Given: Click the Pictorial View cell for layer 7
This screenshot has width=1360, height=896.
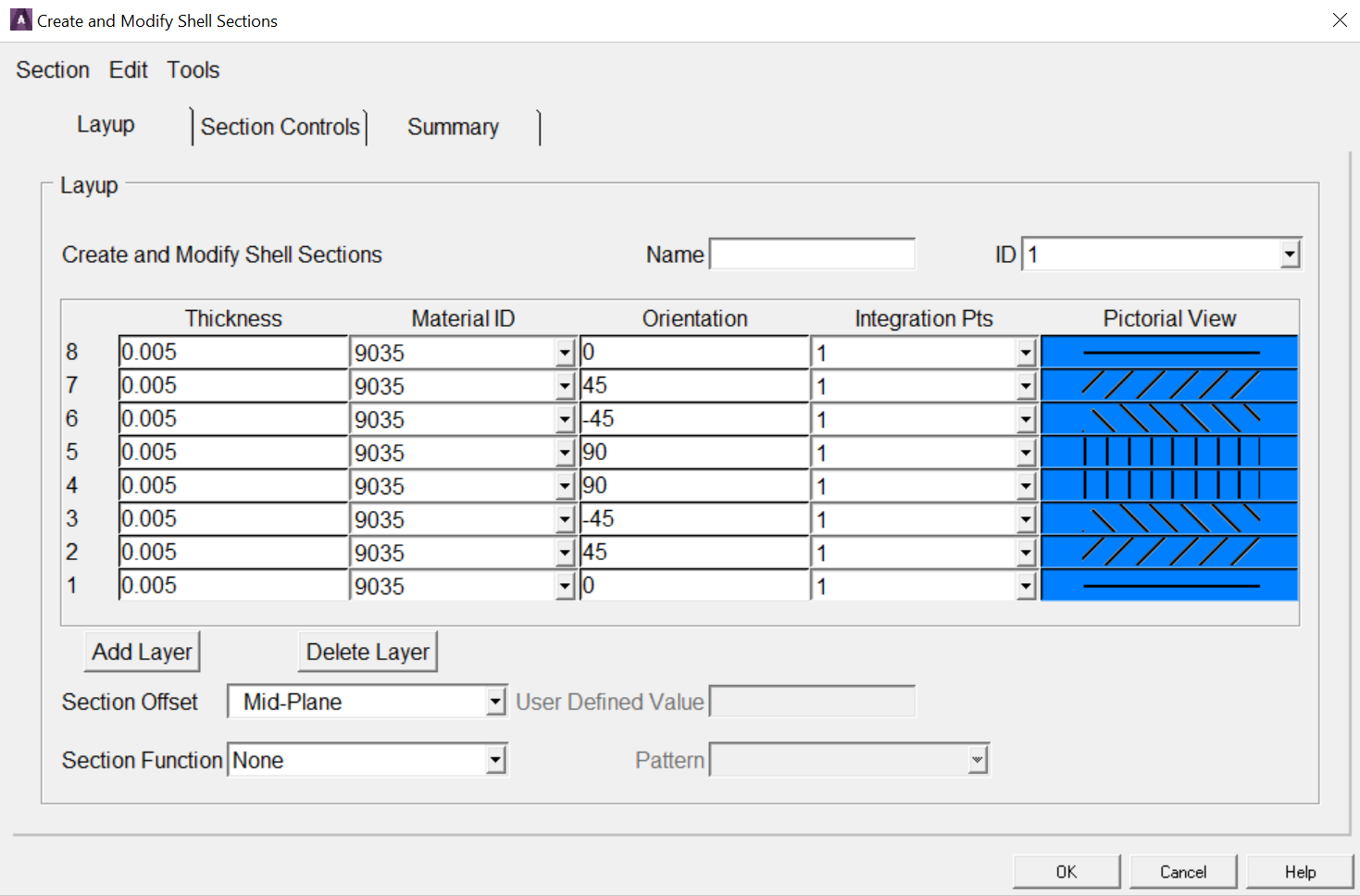Looking at the screenshot, I should 1168,384.
